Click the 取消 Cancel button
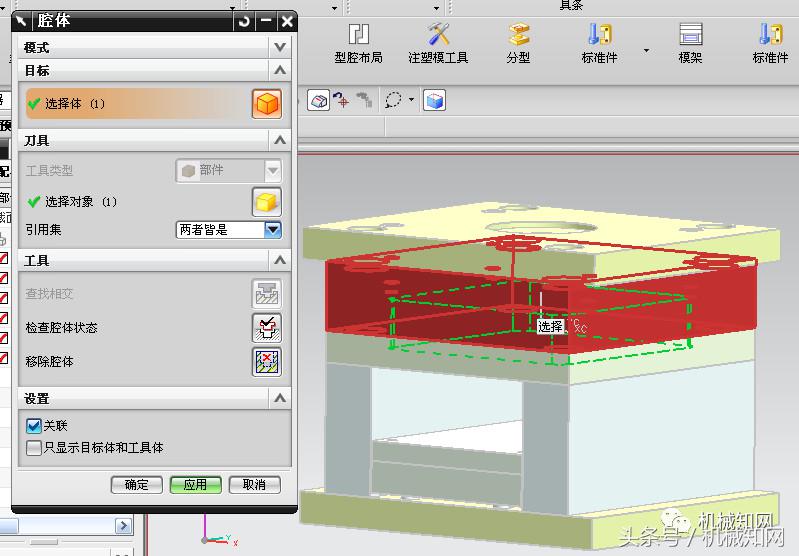Image resolution: width=799 pixels, height=556 pixels. pos(254,485)
